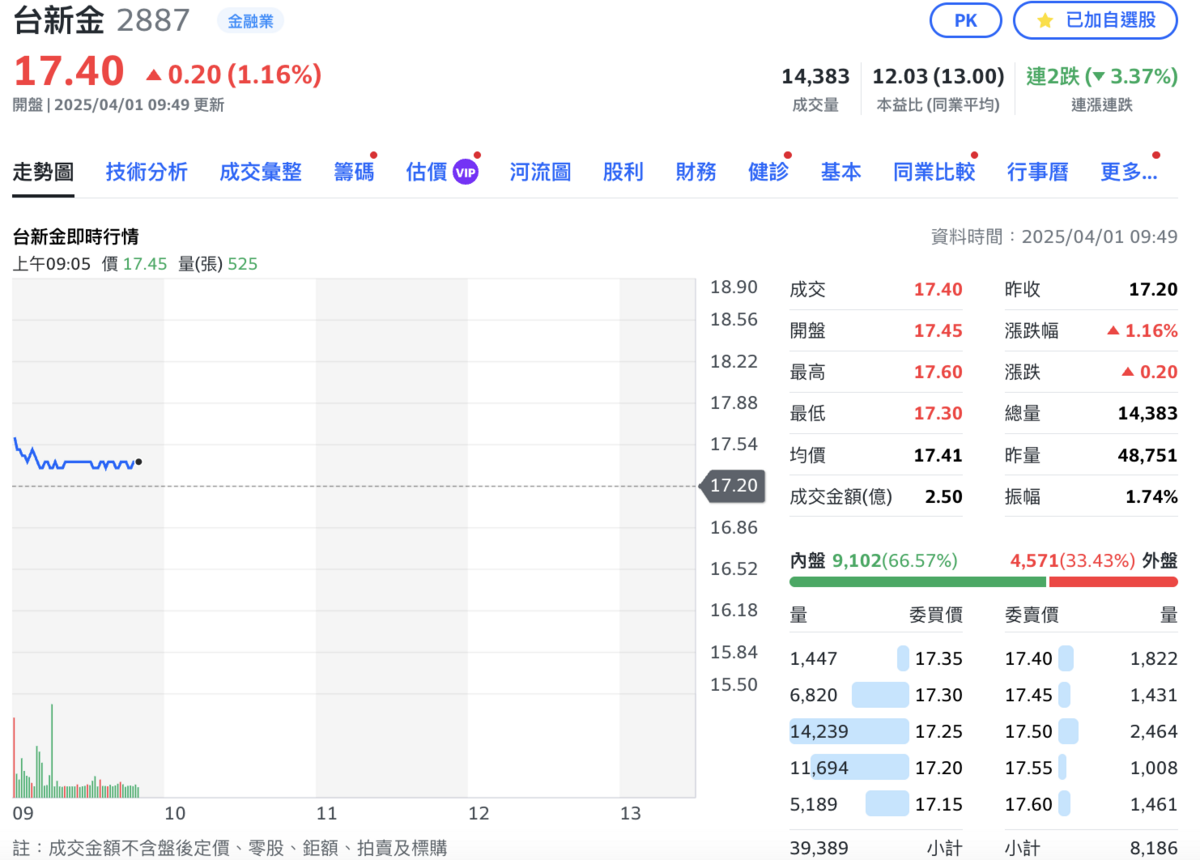Image resolution: width=1200 pixels, height=860 pixels.
Task: Click the purple VIP badge icon
Action: pyautogui.click(x=465, y=172)
